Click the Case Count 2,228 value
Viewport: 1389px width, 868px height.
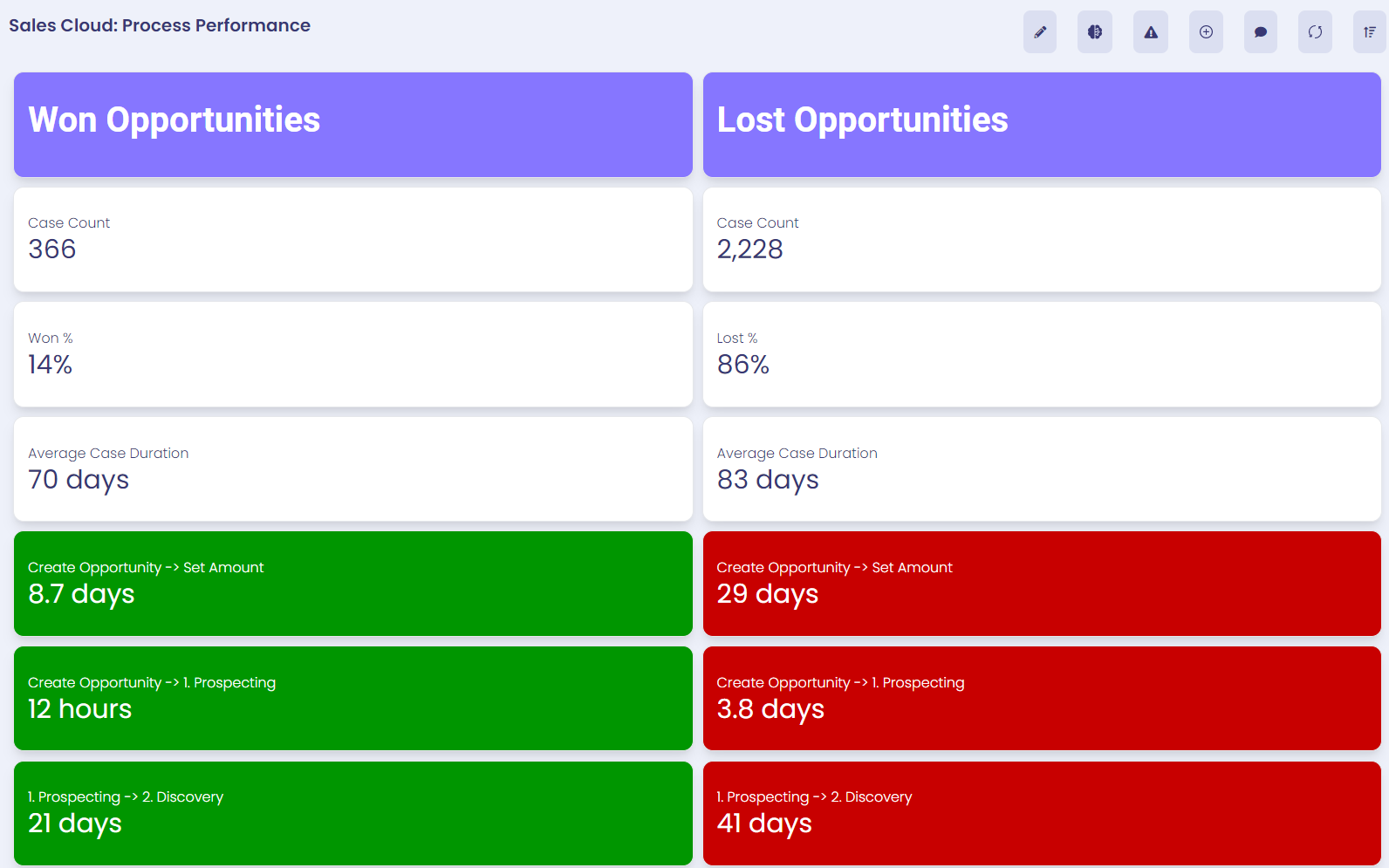coord(749,249)
